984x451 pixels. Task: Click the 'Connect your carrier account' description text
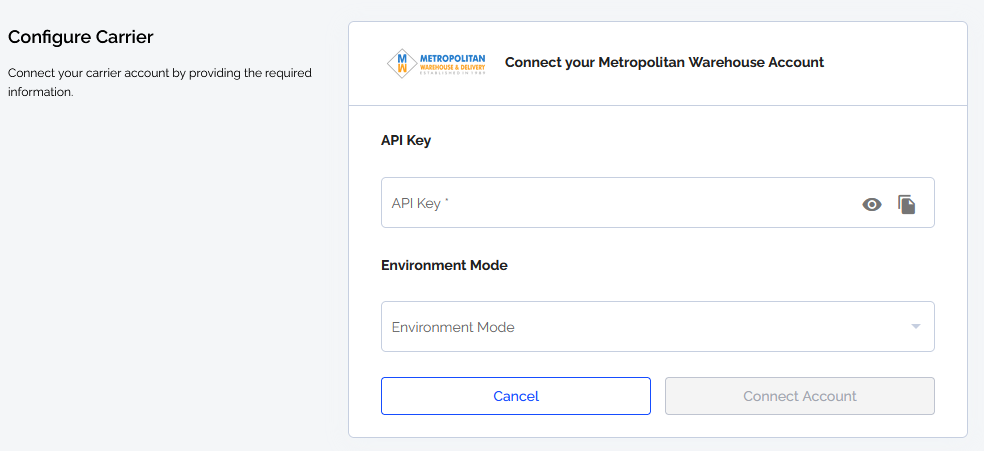pos(159,82)
